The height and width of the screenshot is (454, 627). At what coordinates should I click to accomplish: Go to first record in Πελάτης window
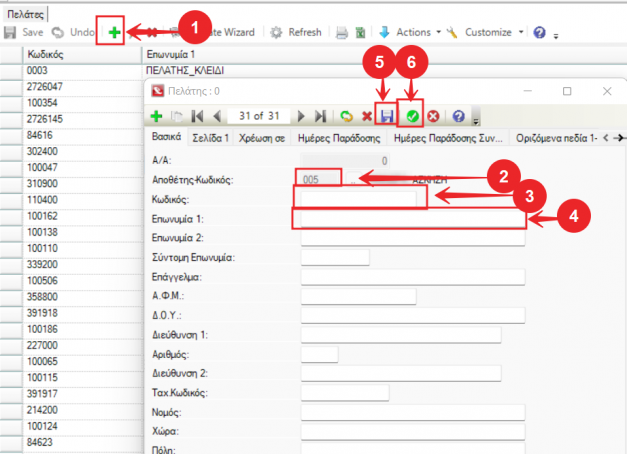[197, 116]
